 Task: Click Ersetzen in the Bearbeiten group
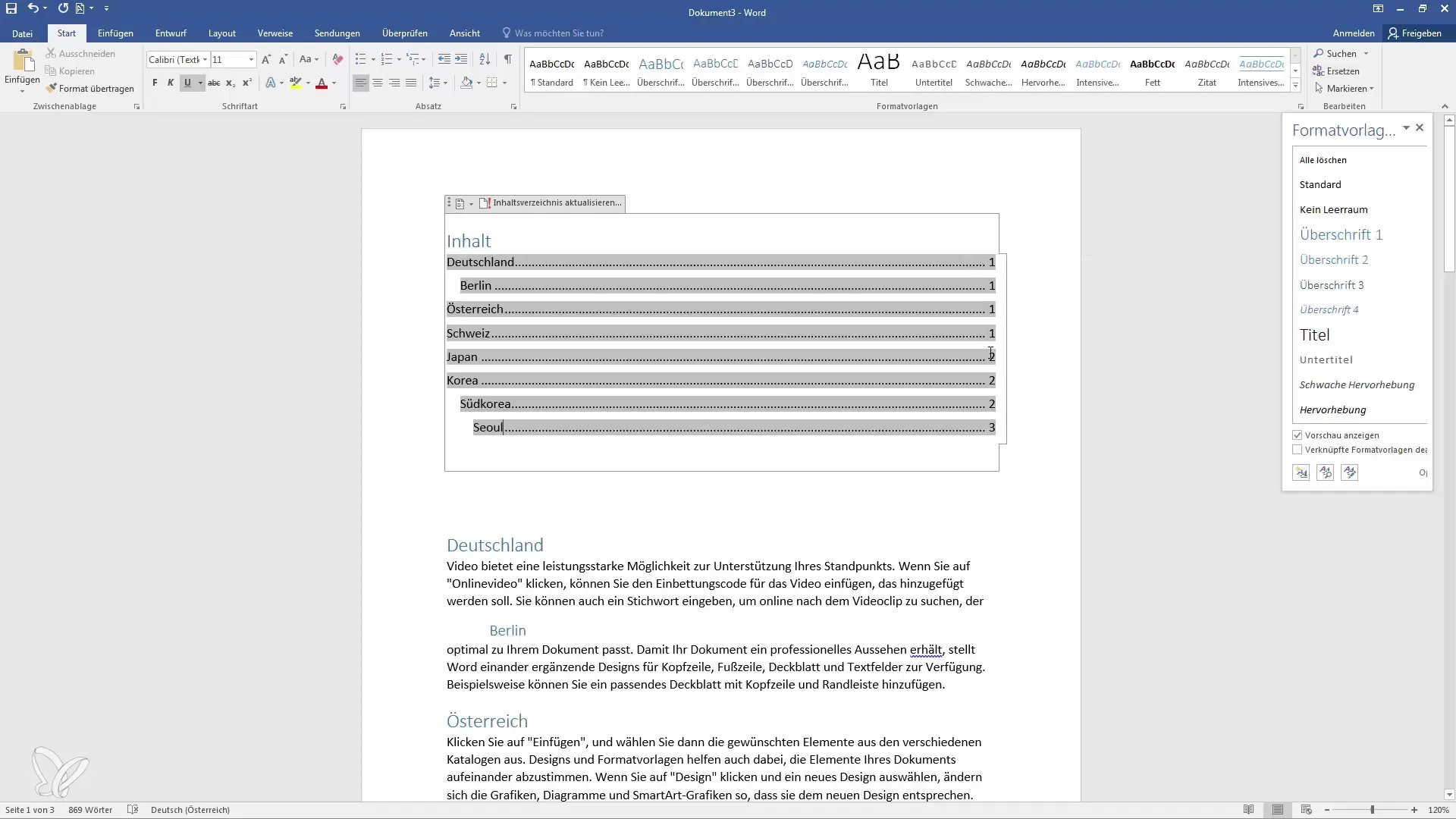click(x=1336, y=71)
